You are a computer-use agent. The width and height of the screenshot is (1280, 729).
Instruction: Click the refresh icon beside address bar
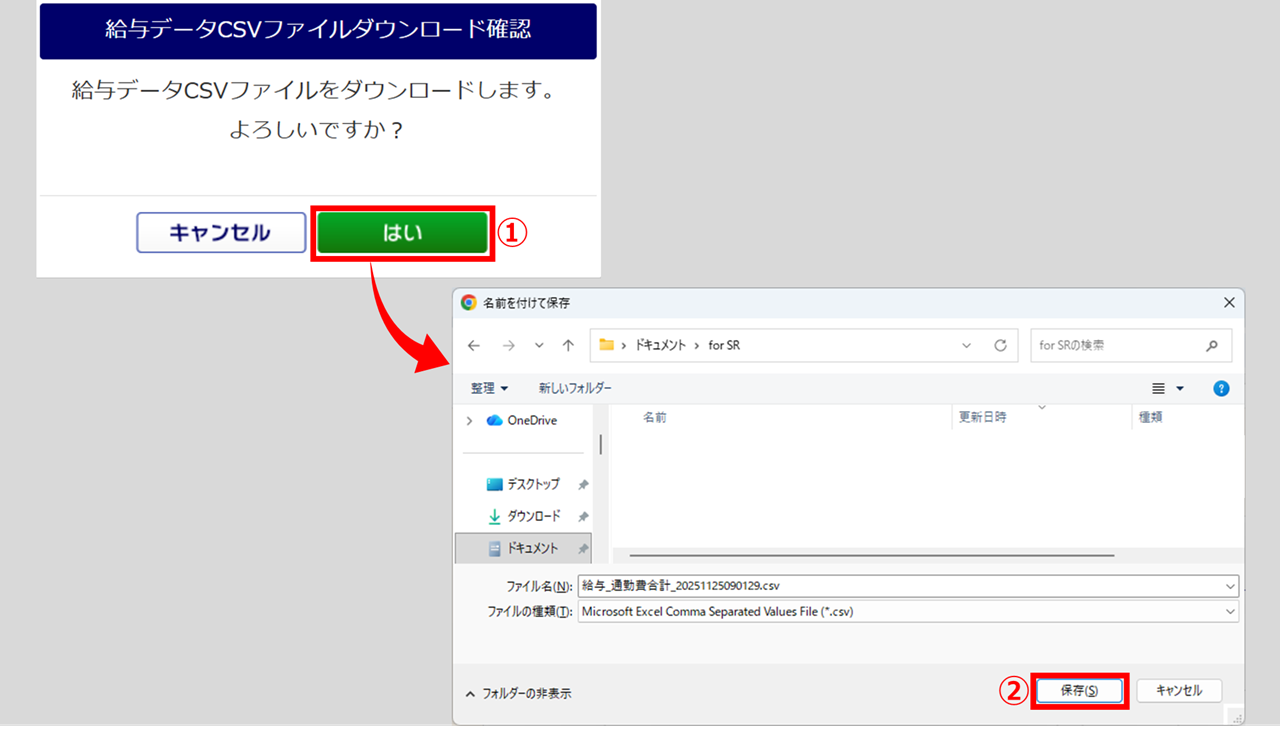[x=999, y=345]
